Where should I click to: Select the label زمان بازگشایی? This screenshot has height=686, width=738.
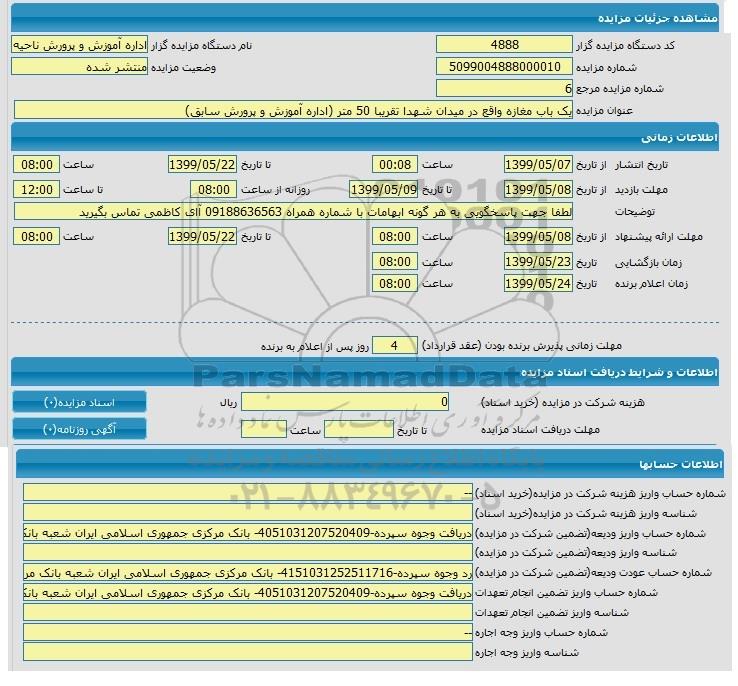pos(649,262)
